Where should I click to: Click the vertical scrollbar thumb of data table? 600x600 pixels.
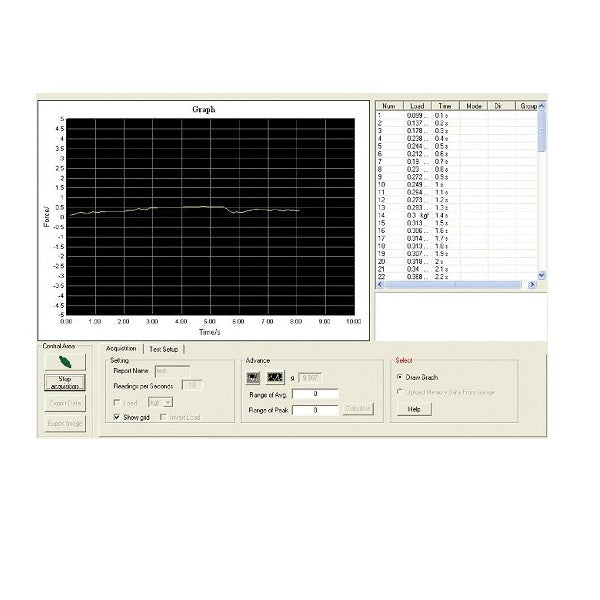[541, 131]
